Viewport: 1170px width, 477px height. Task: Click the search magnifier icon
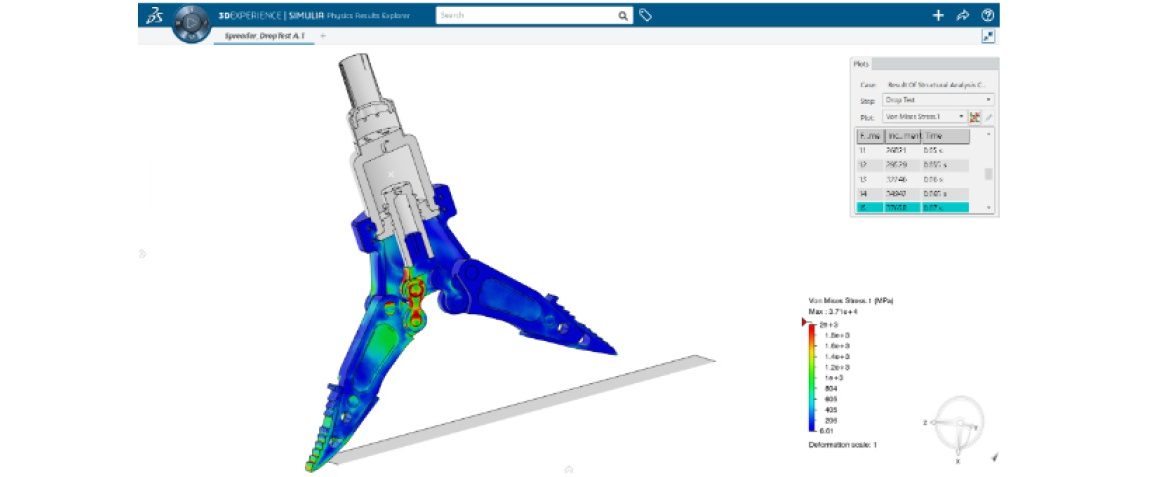point(623,16)
